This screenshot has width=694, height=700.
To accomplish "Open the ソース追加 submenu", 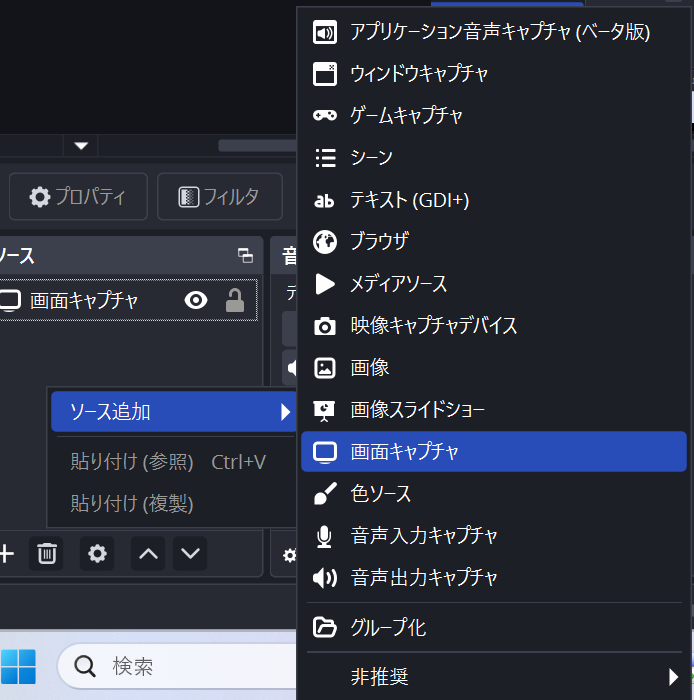I will (x=172, y=411).
